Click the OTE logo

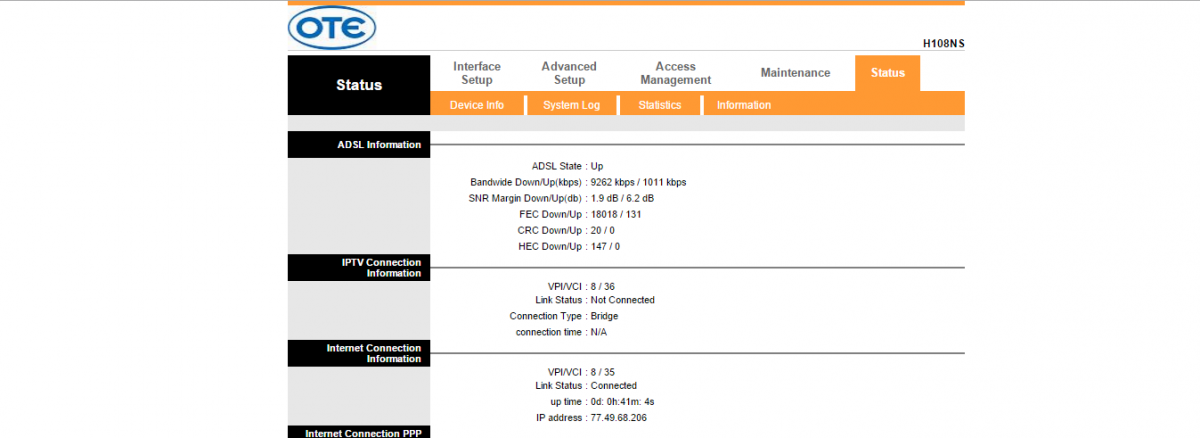tap(332, 28)
